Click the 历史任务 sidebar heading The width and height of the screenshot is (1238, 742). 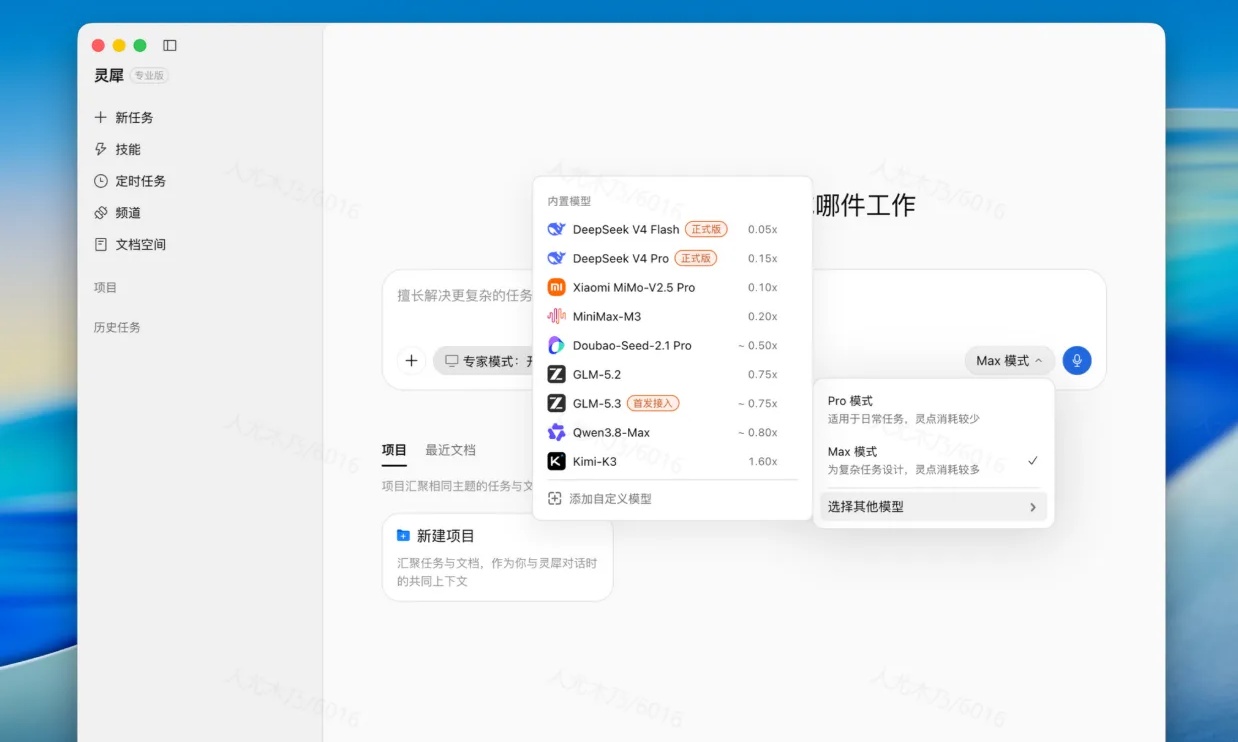pos(117,327)
